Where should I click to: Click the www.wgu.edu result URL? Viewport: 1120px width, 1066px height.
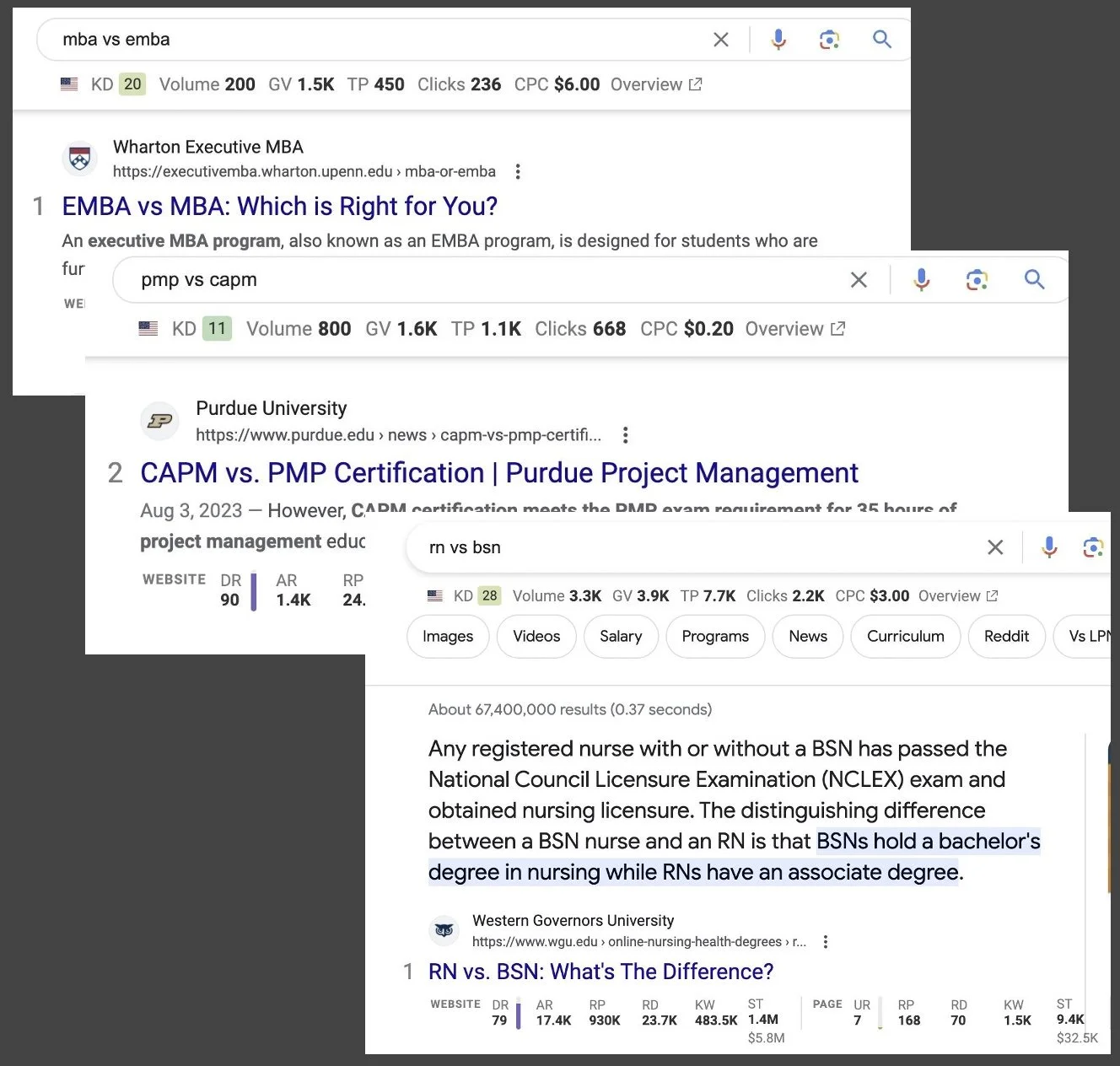pyautogui.click(x=639, y=942)
